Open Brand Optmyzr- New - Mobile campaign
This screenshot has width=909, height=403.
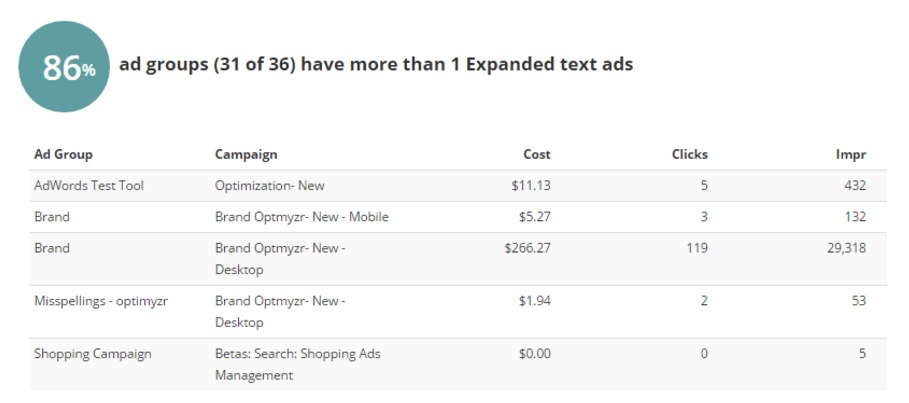coord(301,217)
